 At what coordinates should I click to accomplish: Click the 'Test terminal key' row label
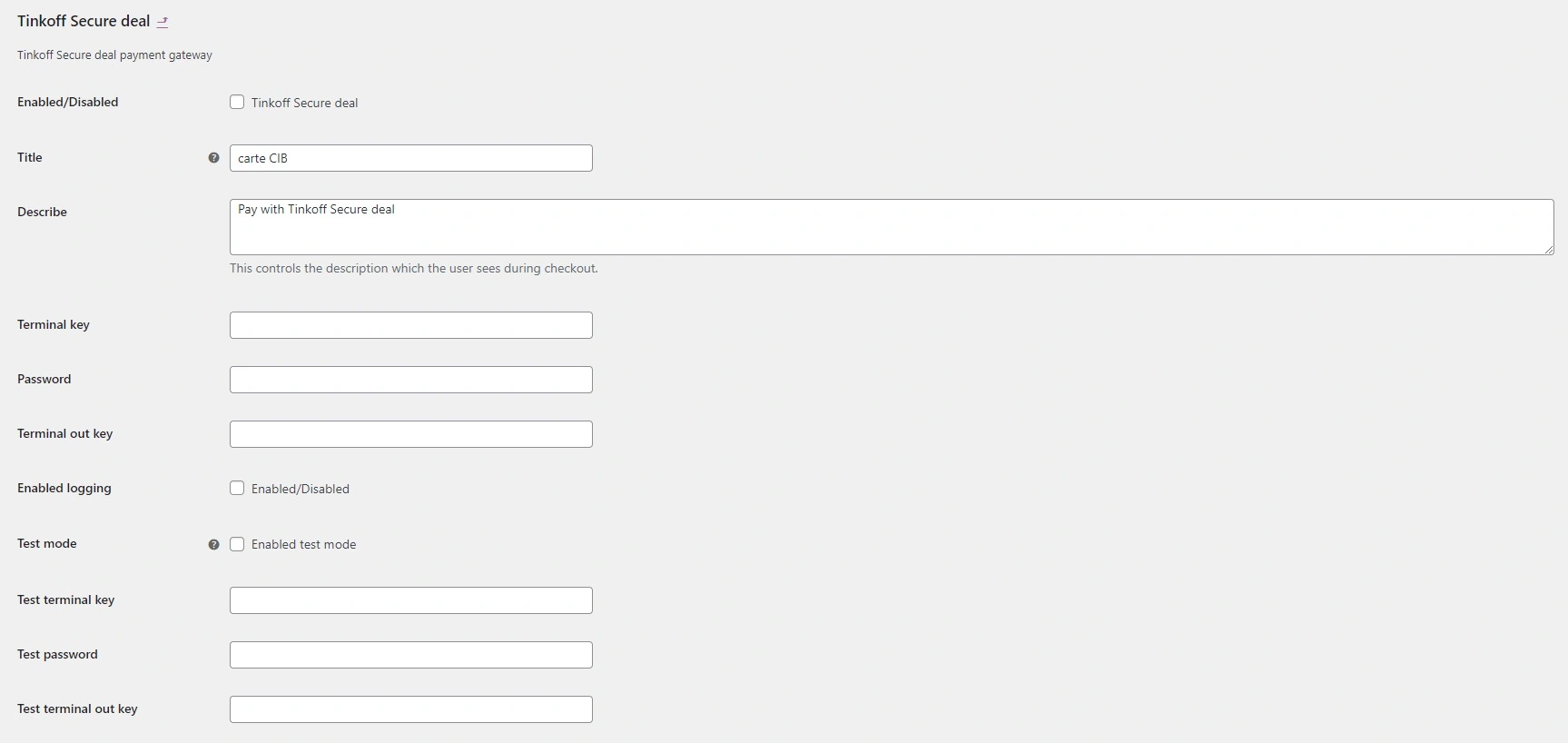tap(66, 600)
